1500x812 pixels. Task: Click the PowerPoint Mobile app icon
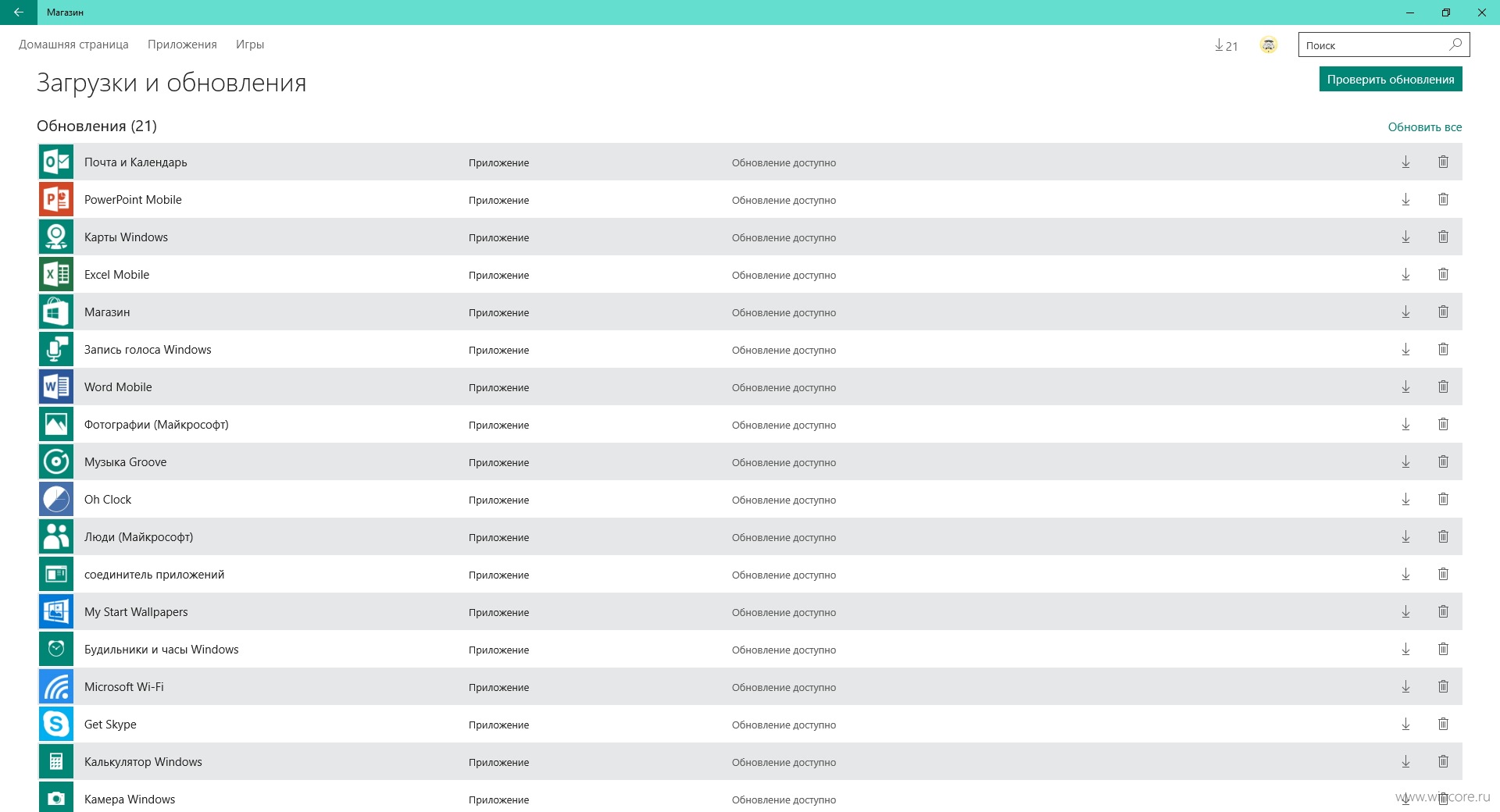56,199
